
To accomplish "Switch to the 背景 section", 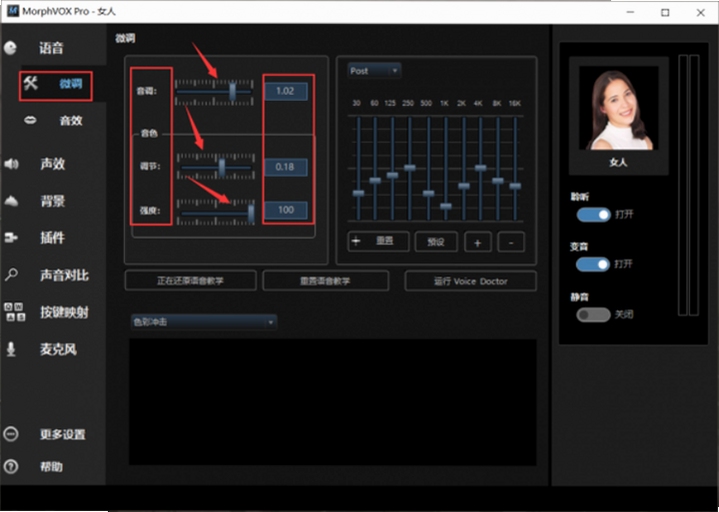I will (52, 201).
